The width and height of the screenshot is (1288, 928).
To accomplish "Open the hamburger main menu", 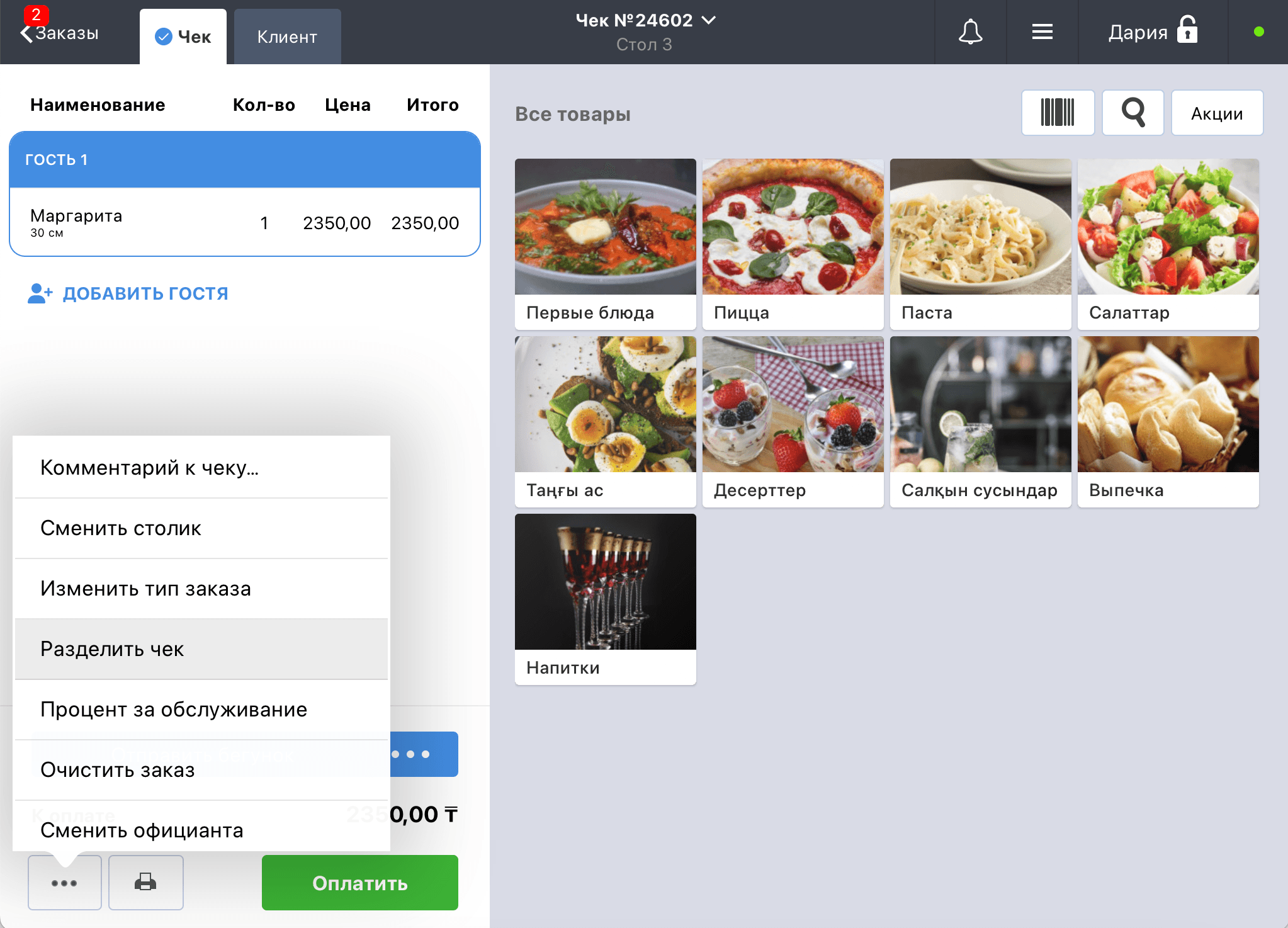I will coord(1042,31).
